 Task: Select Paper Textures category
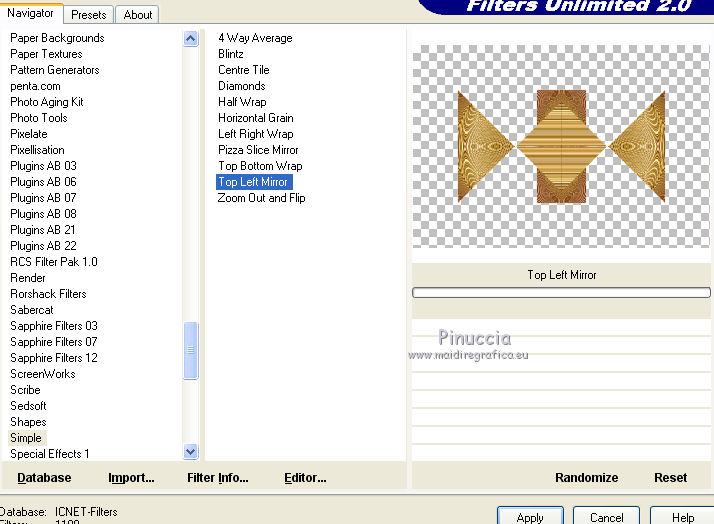pyautogui.click(x=46, y=54)
